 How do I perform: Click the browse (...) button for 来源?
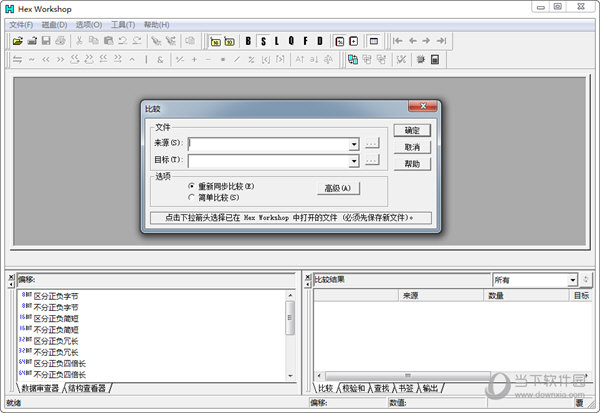pyautogui.click(x=371, y=143)
